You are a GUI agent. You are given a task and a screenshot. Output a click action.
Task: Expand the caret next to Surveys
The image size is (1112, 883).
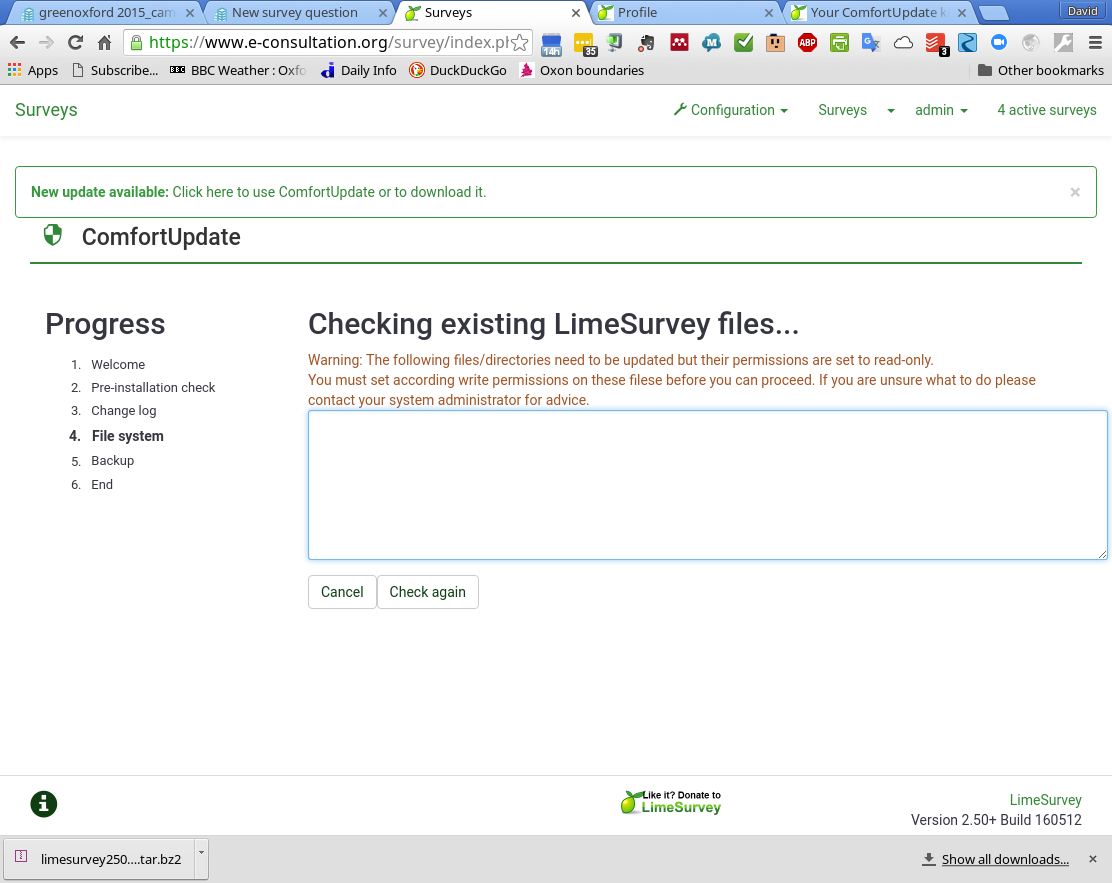(x=891, y=111)
